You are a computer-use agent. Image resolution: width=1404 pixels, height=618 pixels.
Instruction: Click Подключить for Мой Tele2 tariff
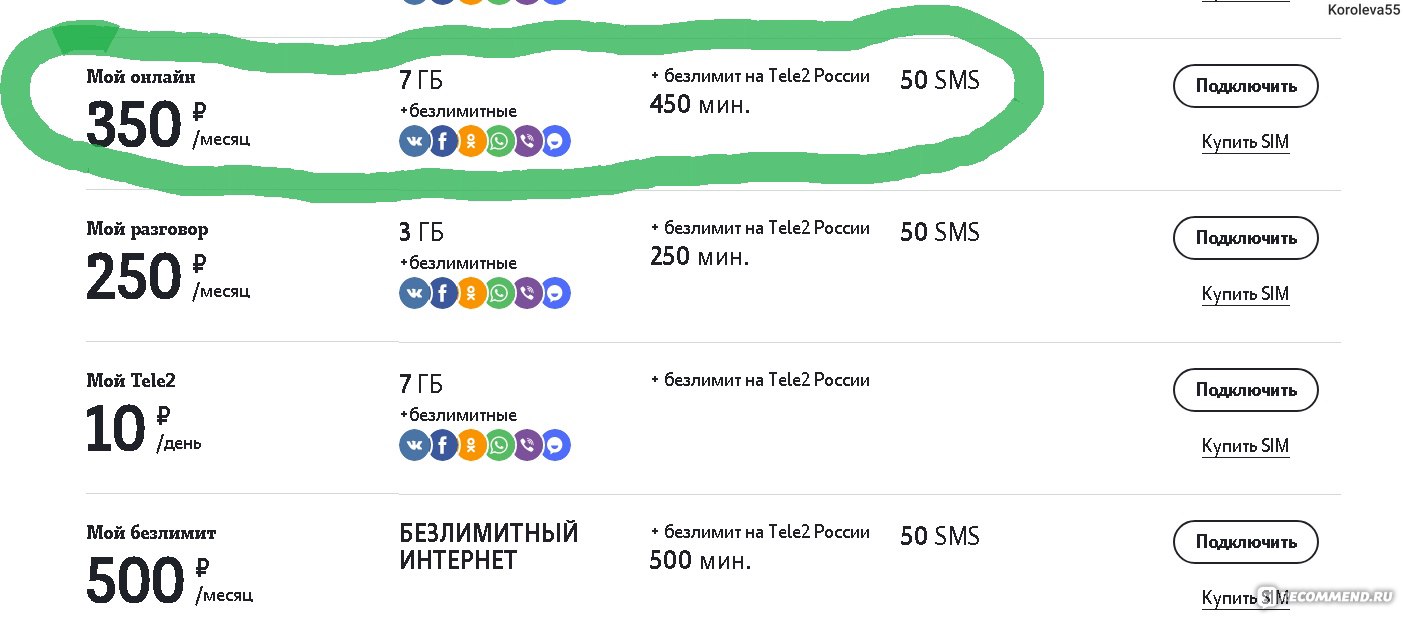[1245, 390]
